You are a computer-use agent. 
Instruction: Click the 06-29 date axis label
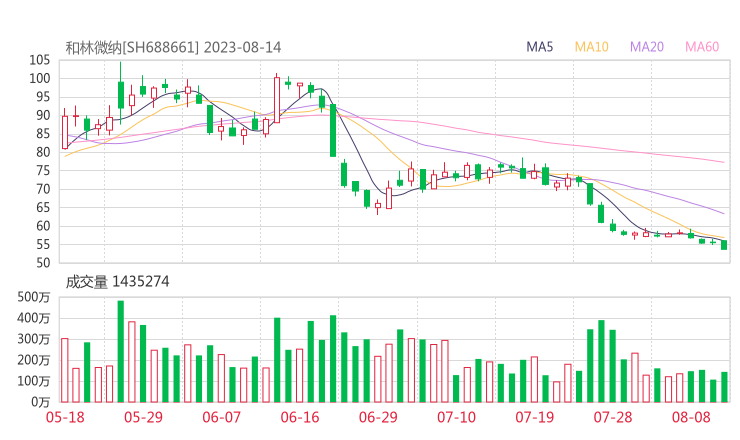pos(378,417)
